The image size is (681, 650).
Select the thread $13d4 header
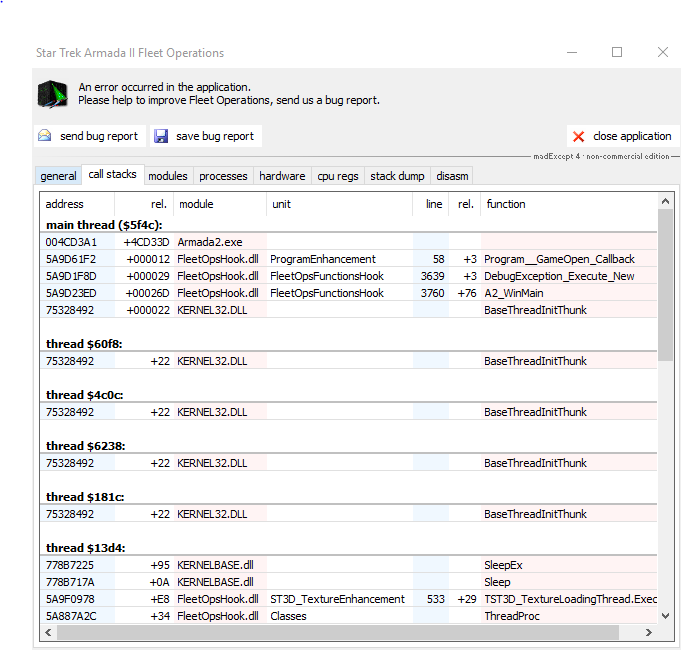86,548
